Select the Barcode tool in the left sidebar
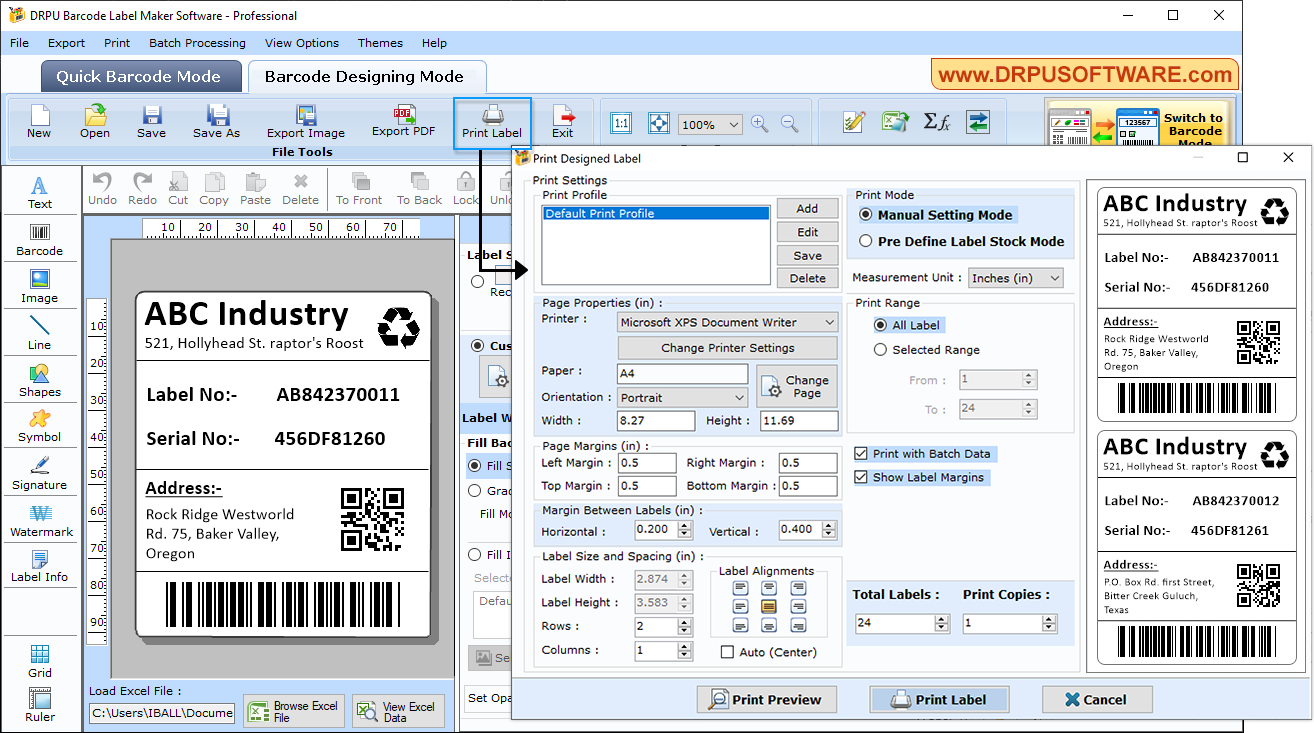Viewport: 1314px width, 733px height. pyautogui.click(x=40, y=239)
